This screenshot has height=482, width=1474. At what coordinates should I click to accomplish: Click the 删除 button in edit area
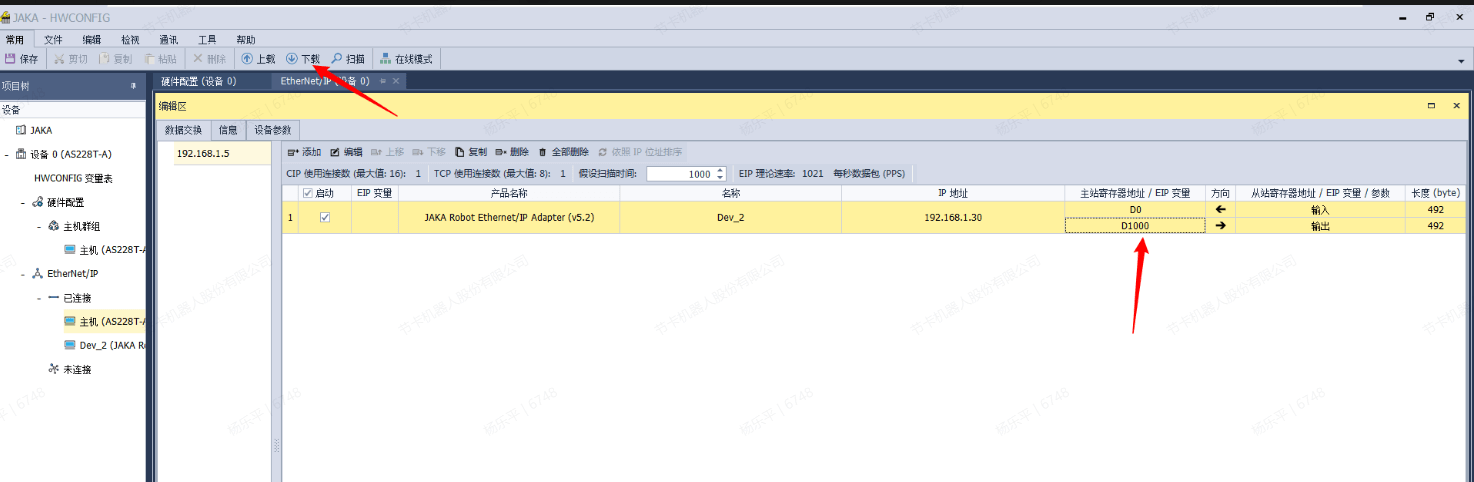[x=512, y=152]
